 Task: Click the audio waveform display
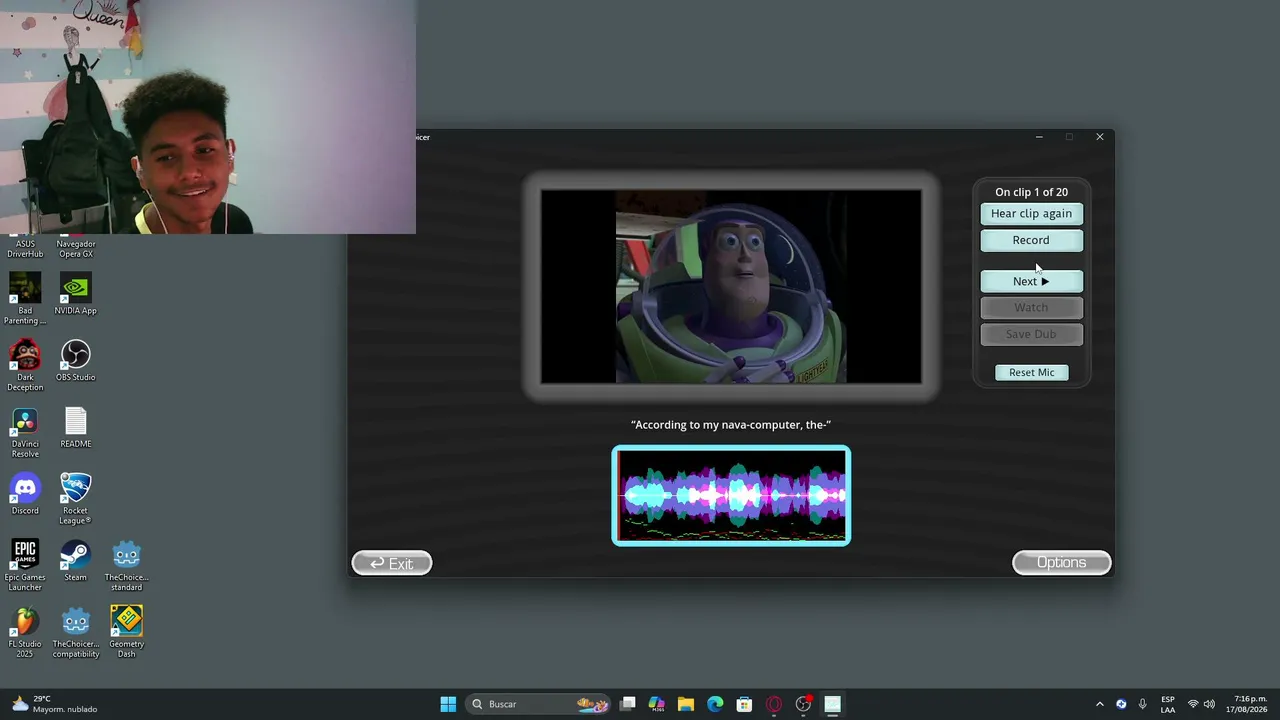coord(731,496)
